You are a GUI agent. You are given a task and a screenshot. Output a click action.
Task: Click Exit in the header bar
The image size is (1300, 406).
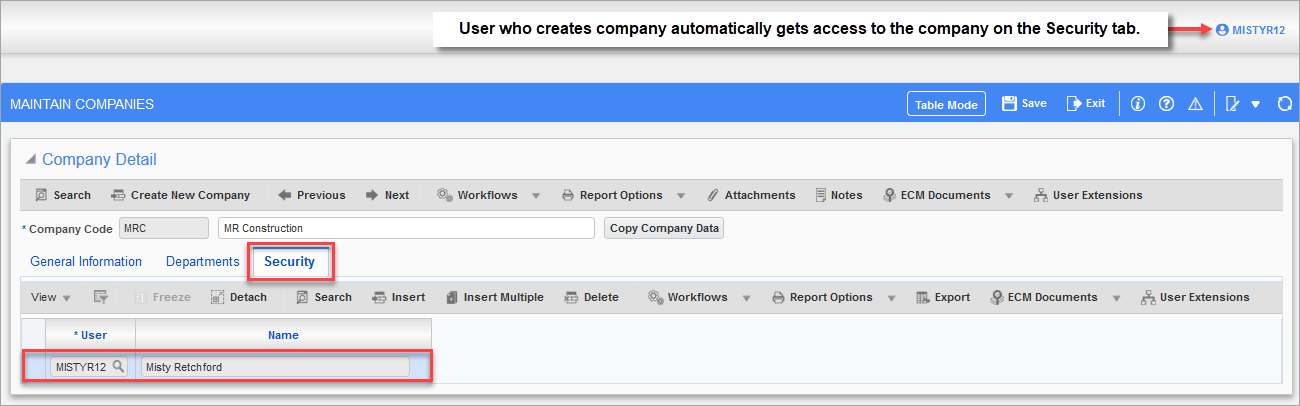(x=1086, y=103)
